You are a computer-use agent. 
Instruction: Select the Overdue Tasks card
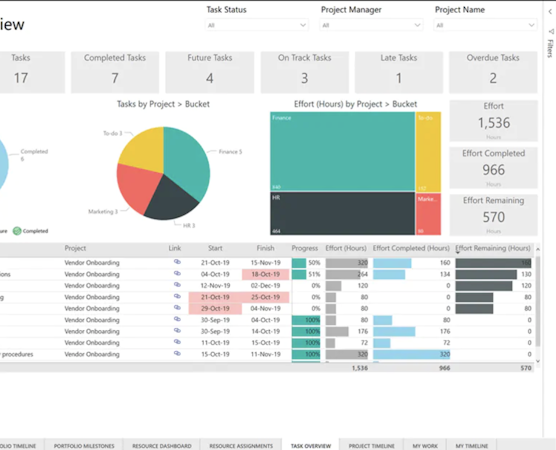coord(493,72)
